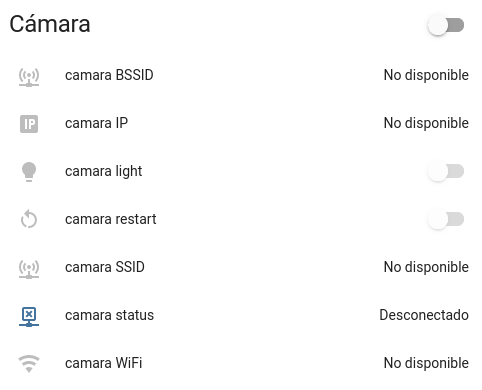Select the camara light label
This screenshot has width=482, height=390.
pos(104,171)
